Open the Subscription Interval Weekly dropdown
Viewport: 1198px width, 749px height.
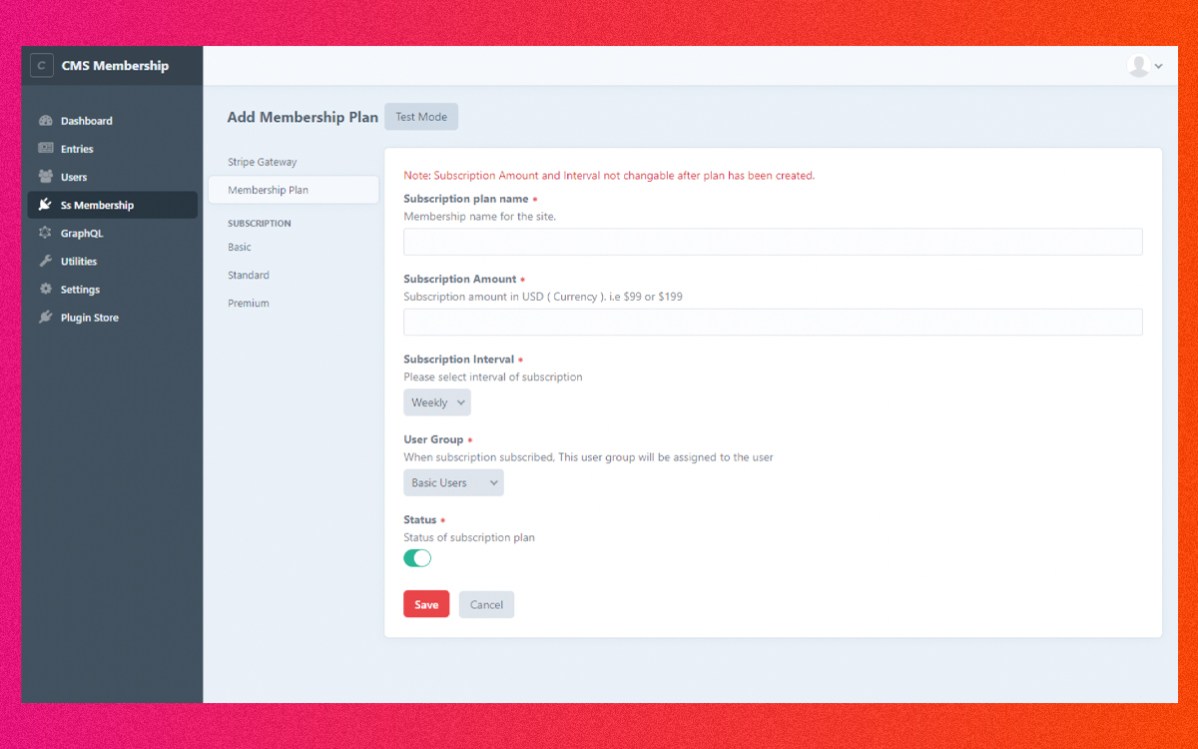coord(437,402)
